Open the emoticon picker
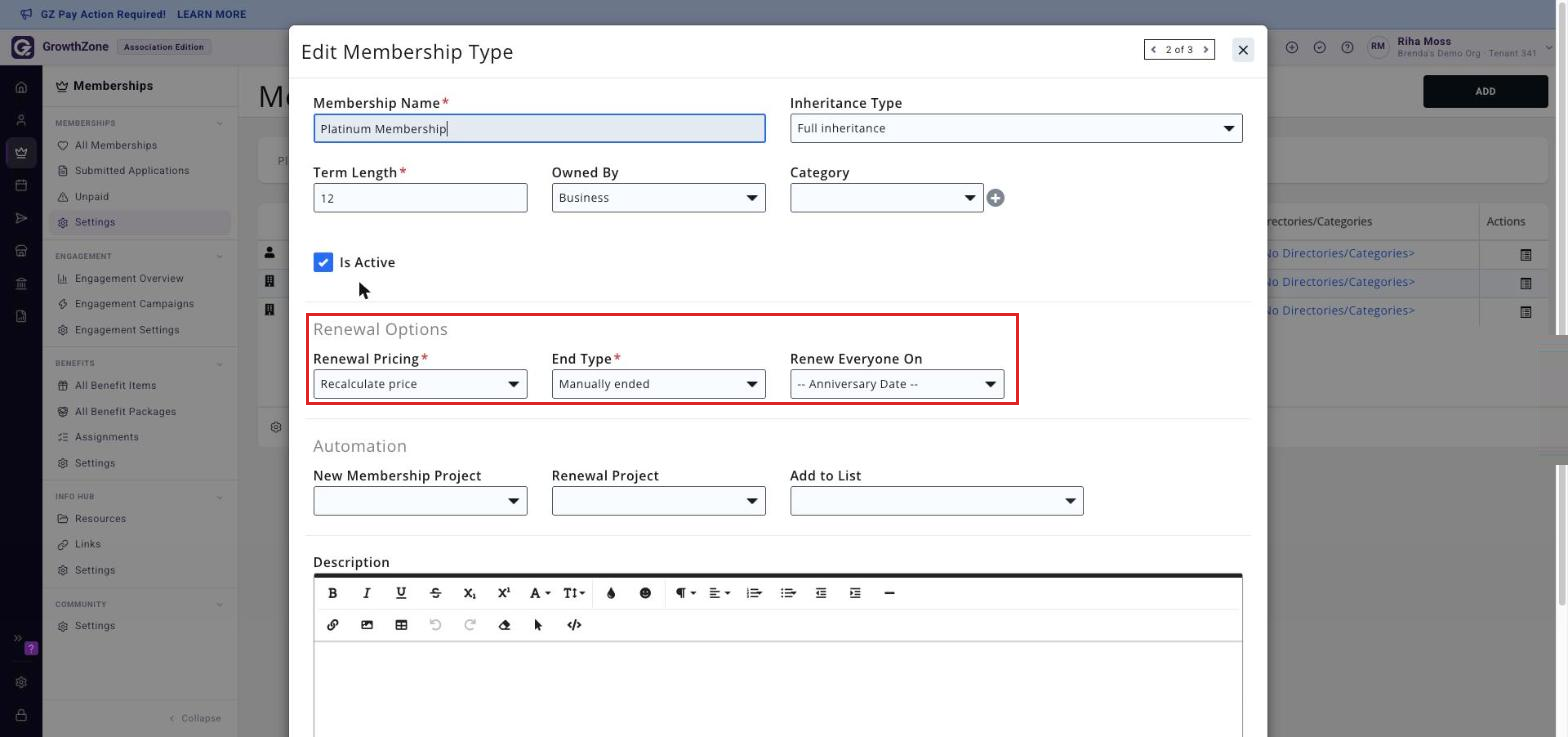 (x=645, y=593)
